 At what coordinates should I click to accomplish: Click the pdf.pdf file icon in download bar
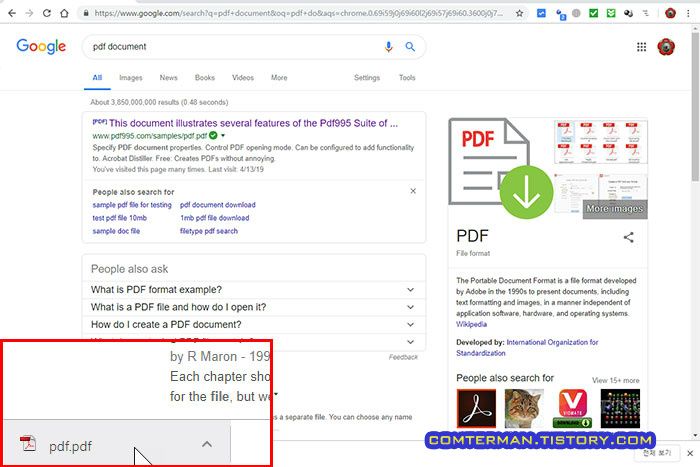pyautogui.click(x=28, y=444)
